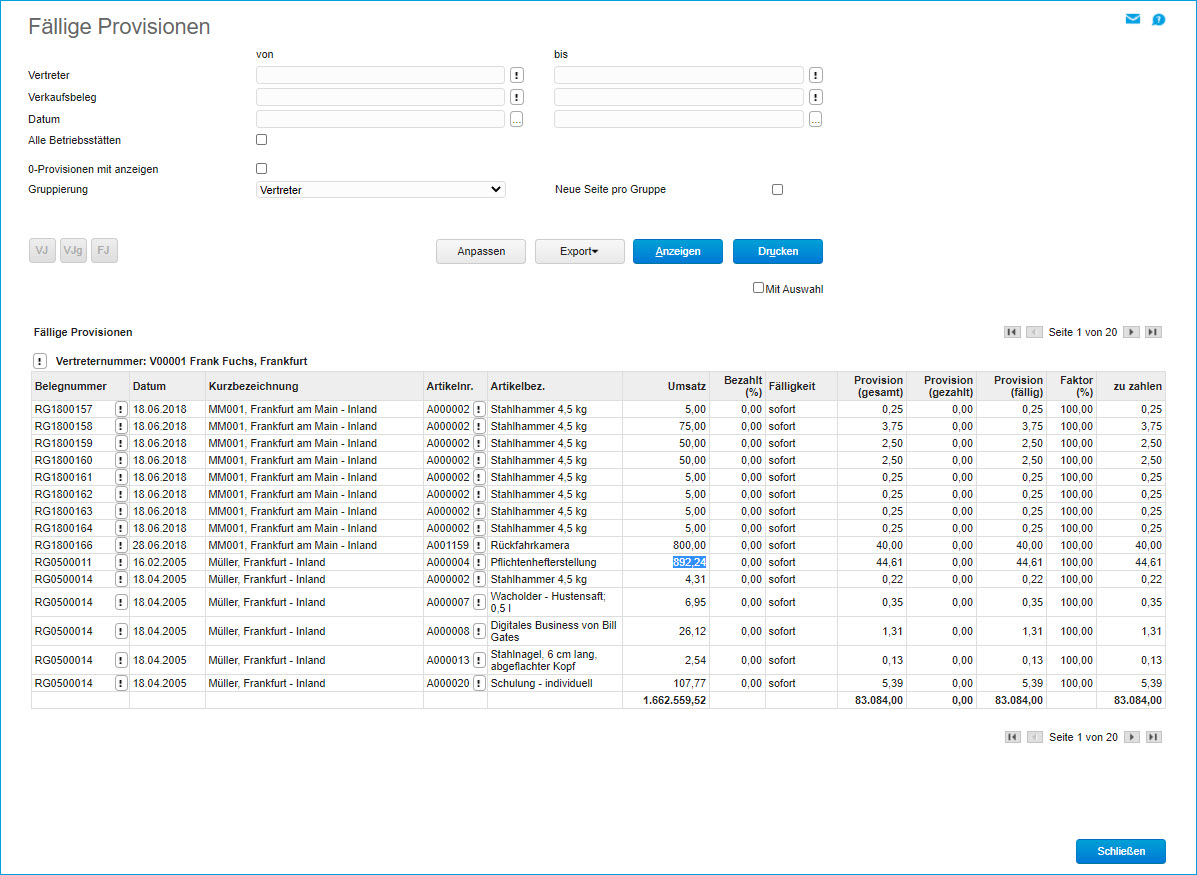
Task: Open article detail icon for A000007
Action: click(479, 602)
